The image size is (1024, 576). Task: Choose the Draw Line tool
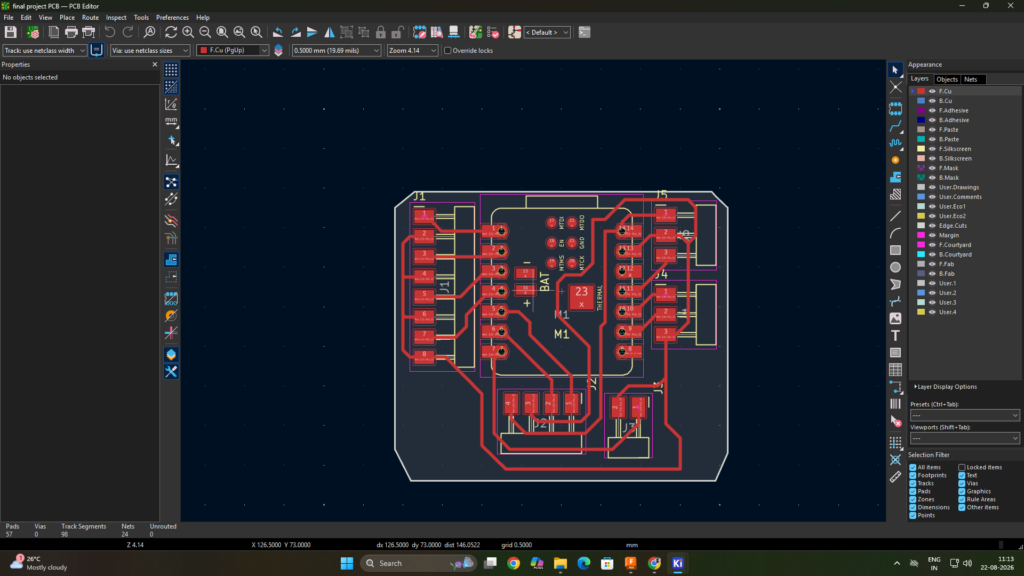click(x=895, y=216)
